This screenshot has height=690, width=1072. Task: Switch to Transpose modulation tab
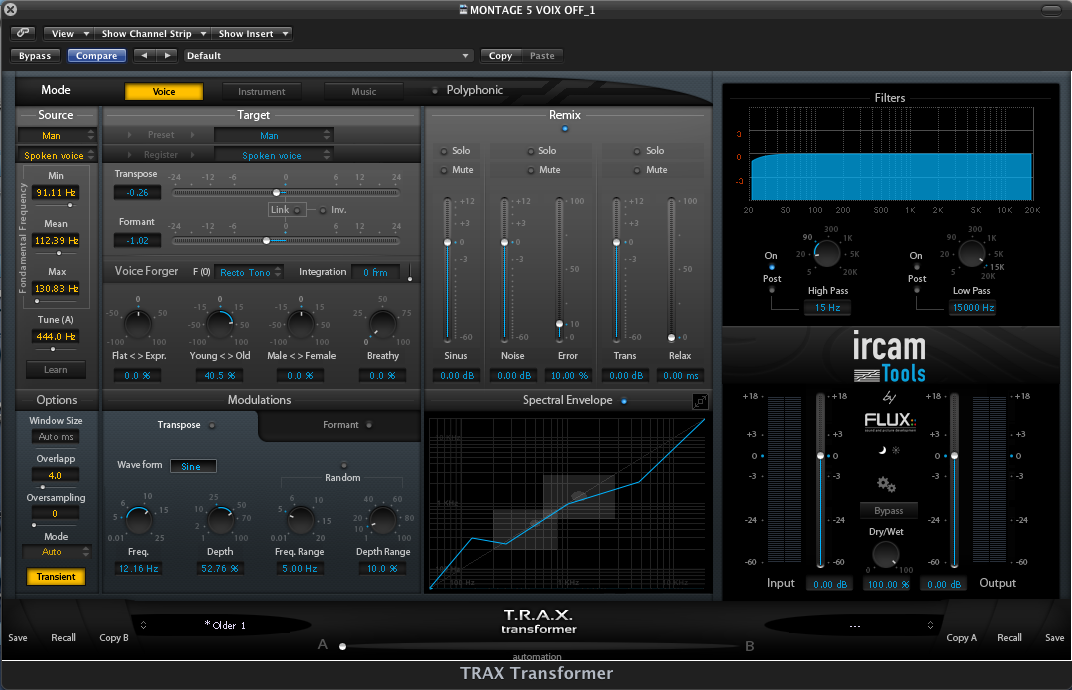coord(180,425)
